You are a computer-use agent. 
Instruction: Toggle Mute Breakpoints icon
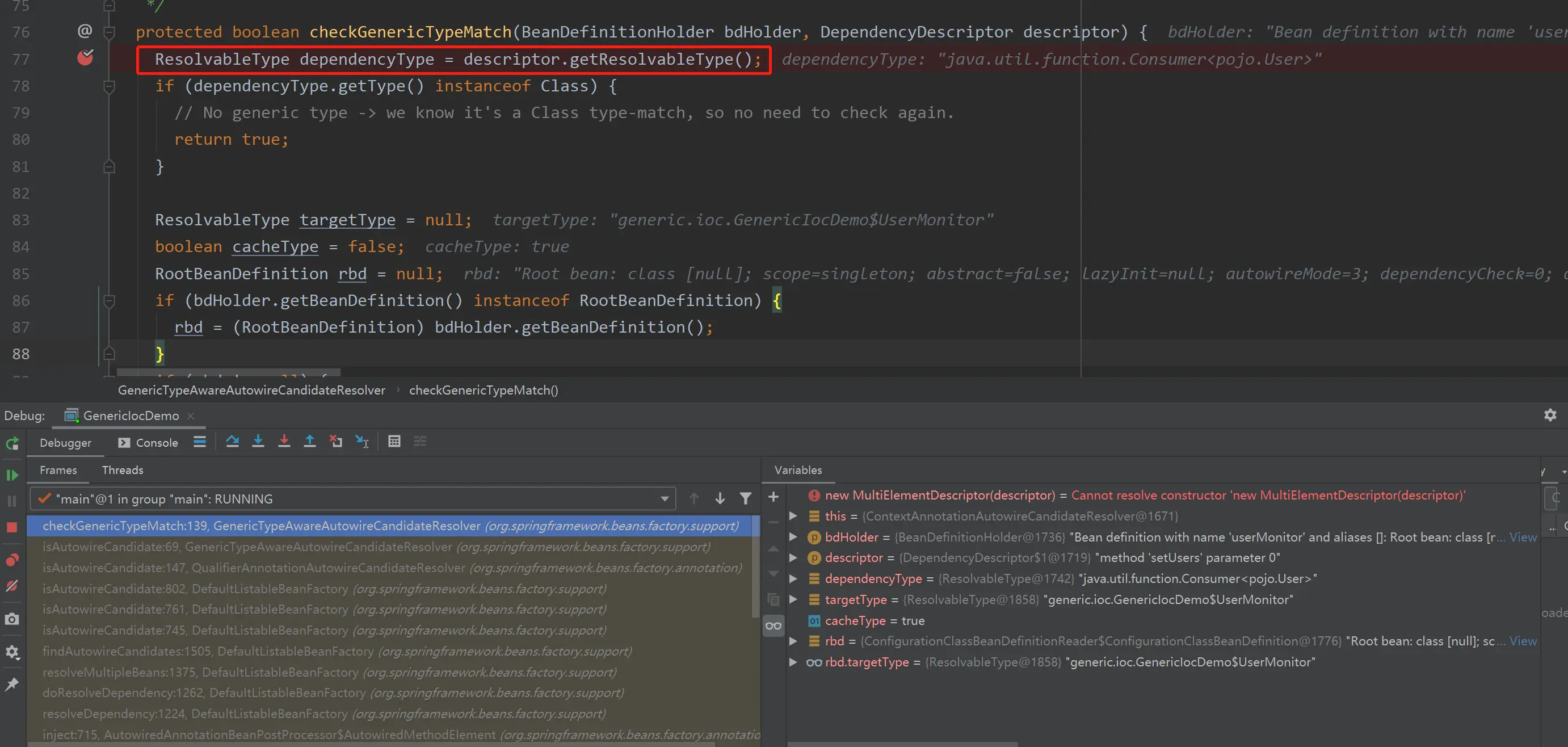pos(11,586)
